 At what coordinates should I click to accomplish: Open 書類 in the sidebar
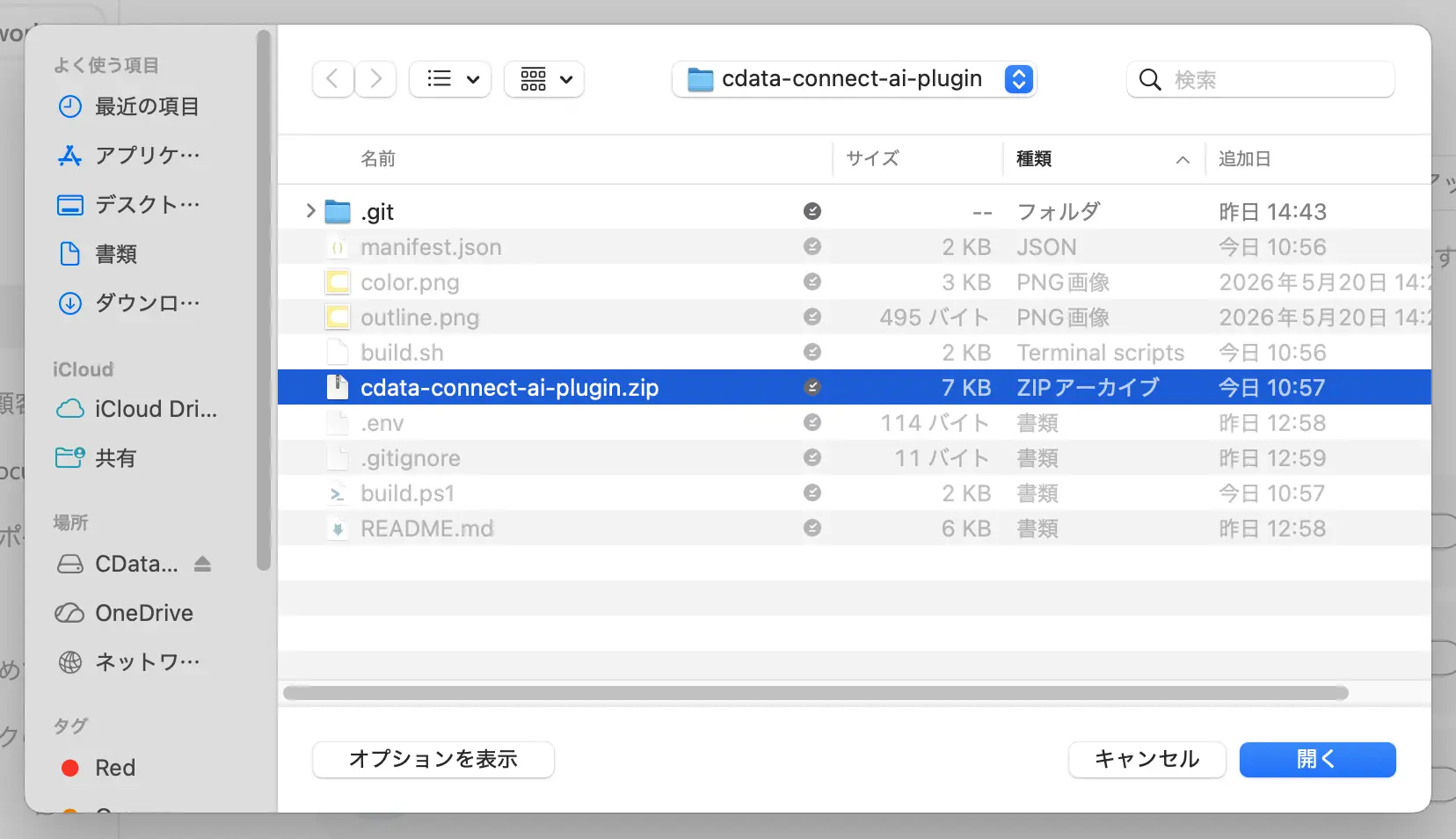(116, 254)
